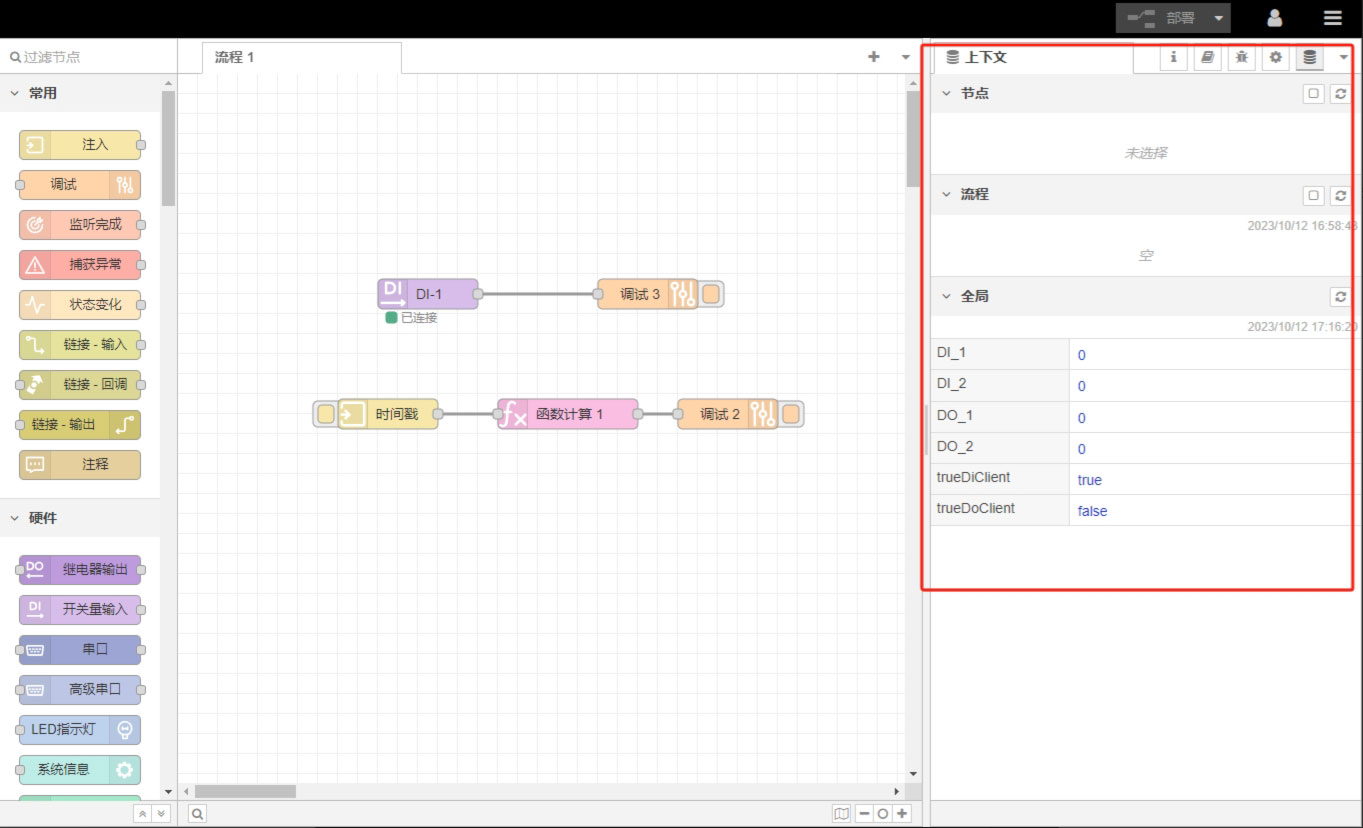Collapse the 硬件 palette category
Screen dimensions: 1363x828
15,518
